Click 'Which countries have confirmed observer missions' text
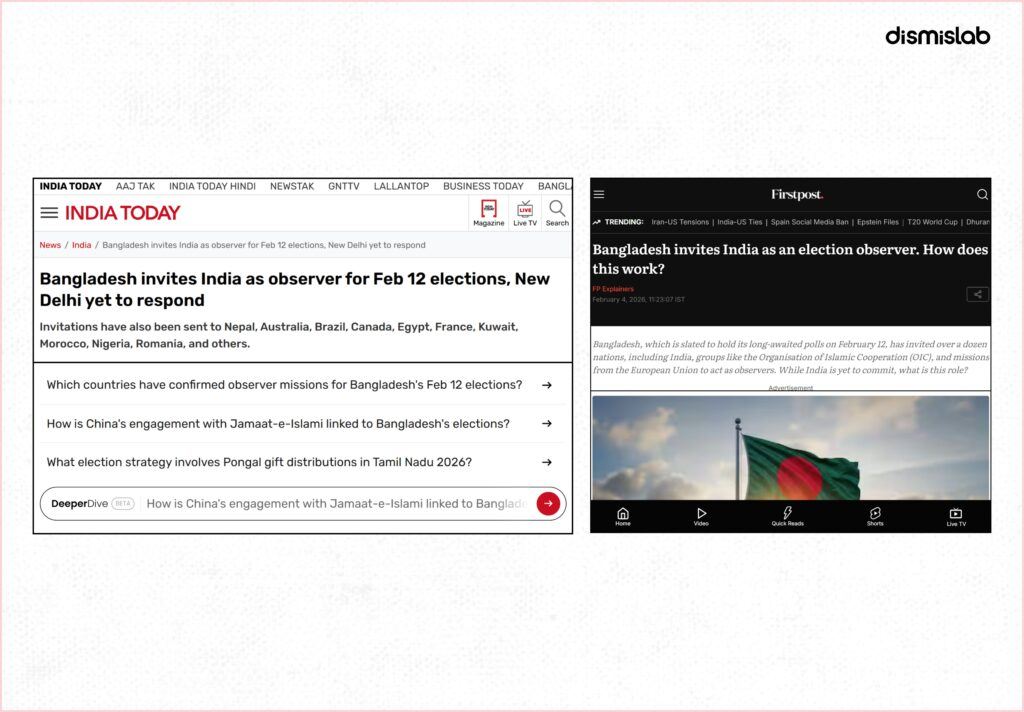1024x712 pixels. tap(284, 385)
